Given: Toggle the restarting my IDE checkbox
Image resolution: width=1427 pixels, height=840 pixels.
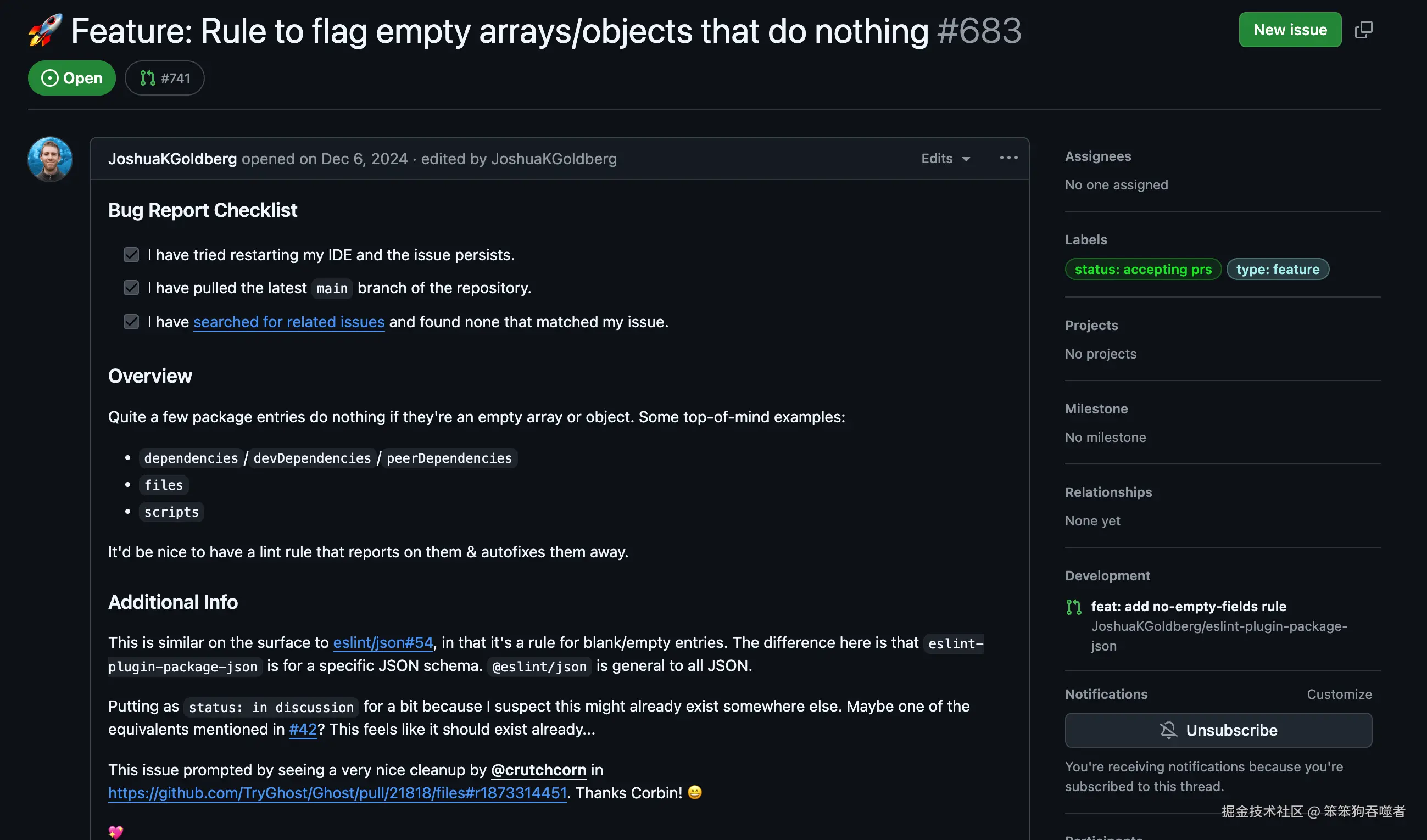Looking at the screenshot, I should 131,255.
